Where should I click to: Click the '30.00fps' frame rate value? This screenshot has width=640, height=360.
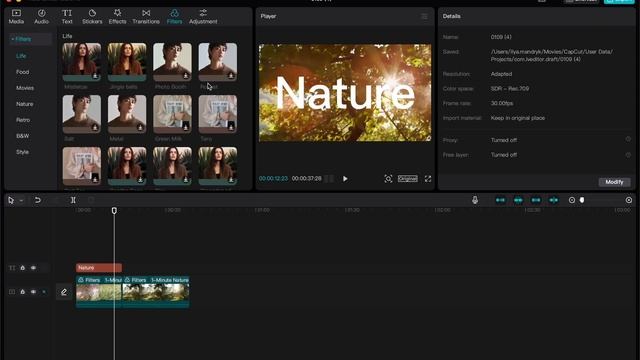tap(502, 103)
